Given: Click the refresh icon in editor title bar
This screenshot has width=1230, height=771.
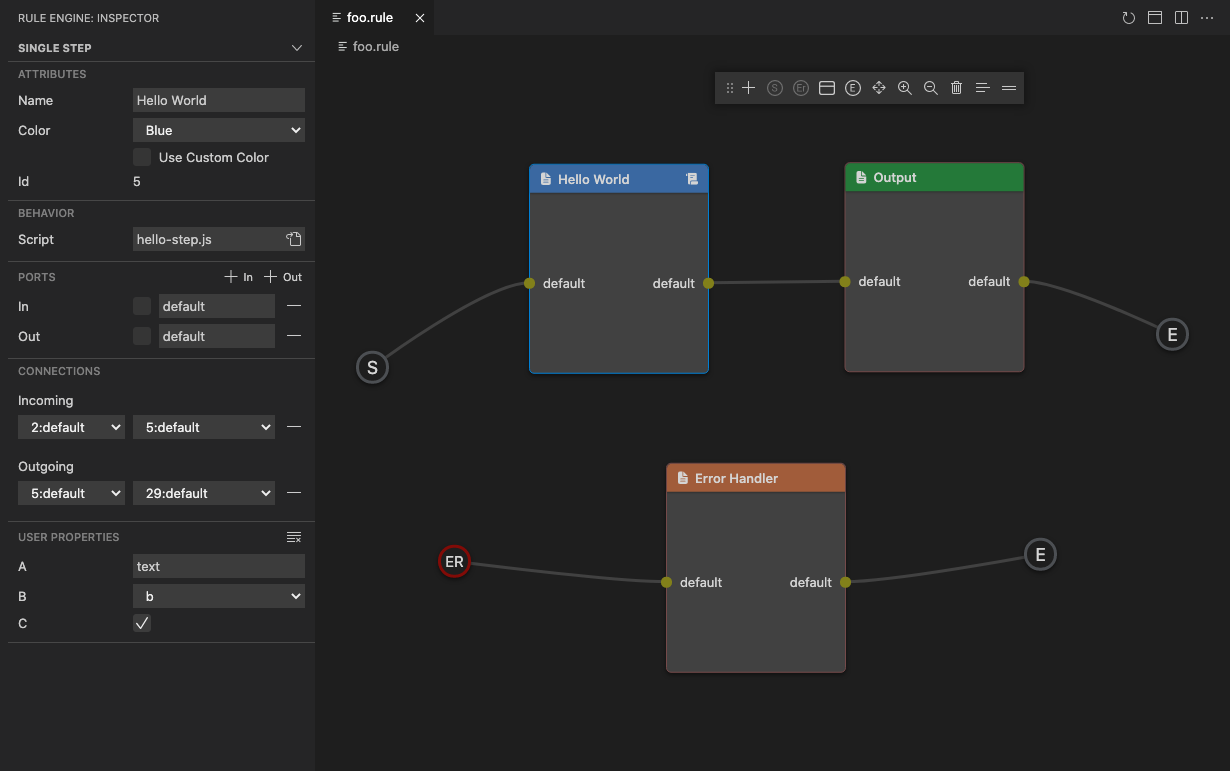Looking at the screenshot, I should tap(1128, 18).
